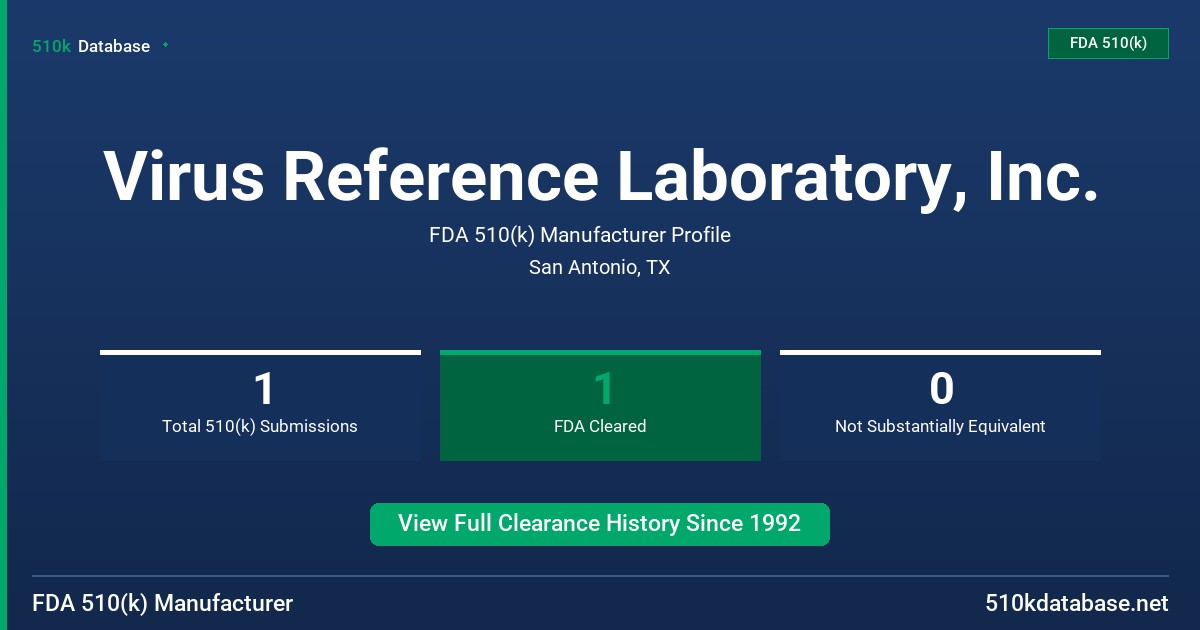Open the Total 510(k) Submissions stat card
This screenshot has height=630, width=1200.
260,406
